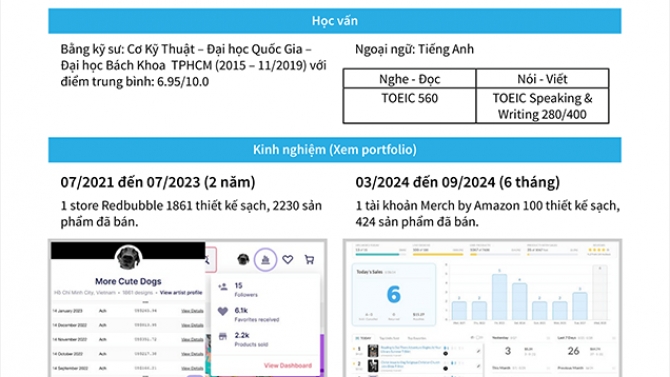Click the blue bar labeled 4

pos(519,301)
